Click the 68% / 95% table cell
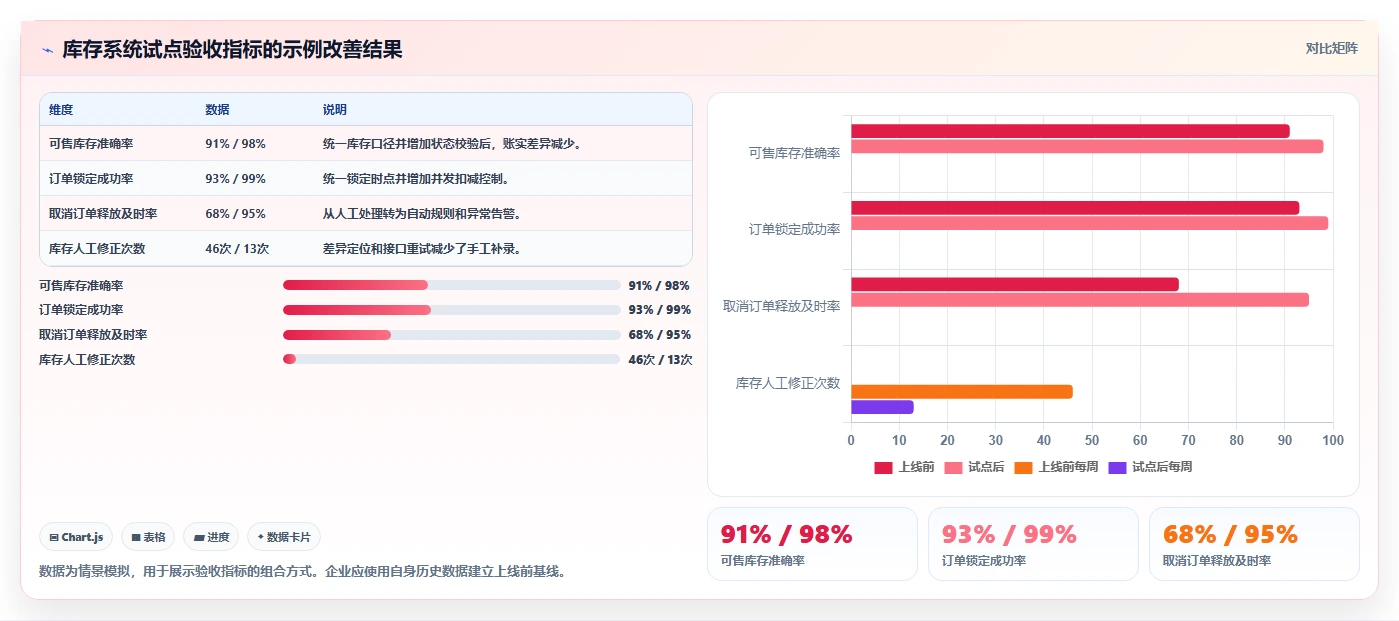Viewport: 1399px width, 621px height. 235,214
